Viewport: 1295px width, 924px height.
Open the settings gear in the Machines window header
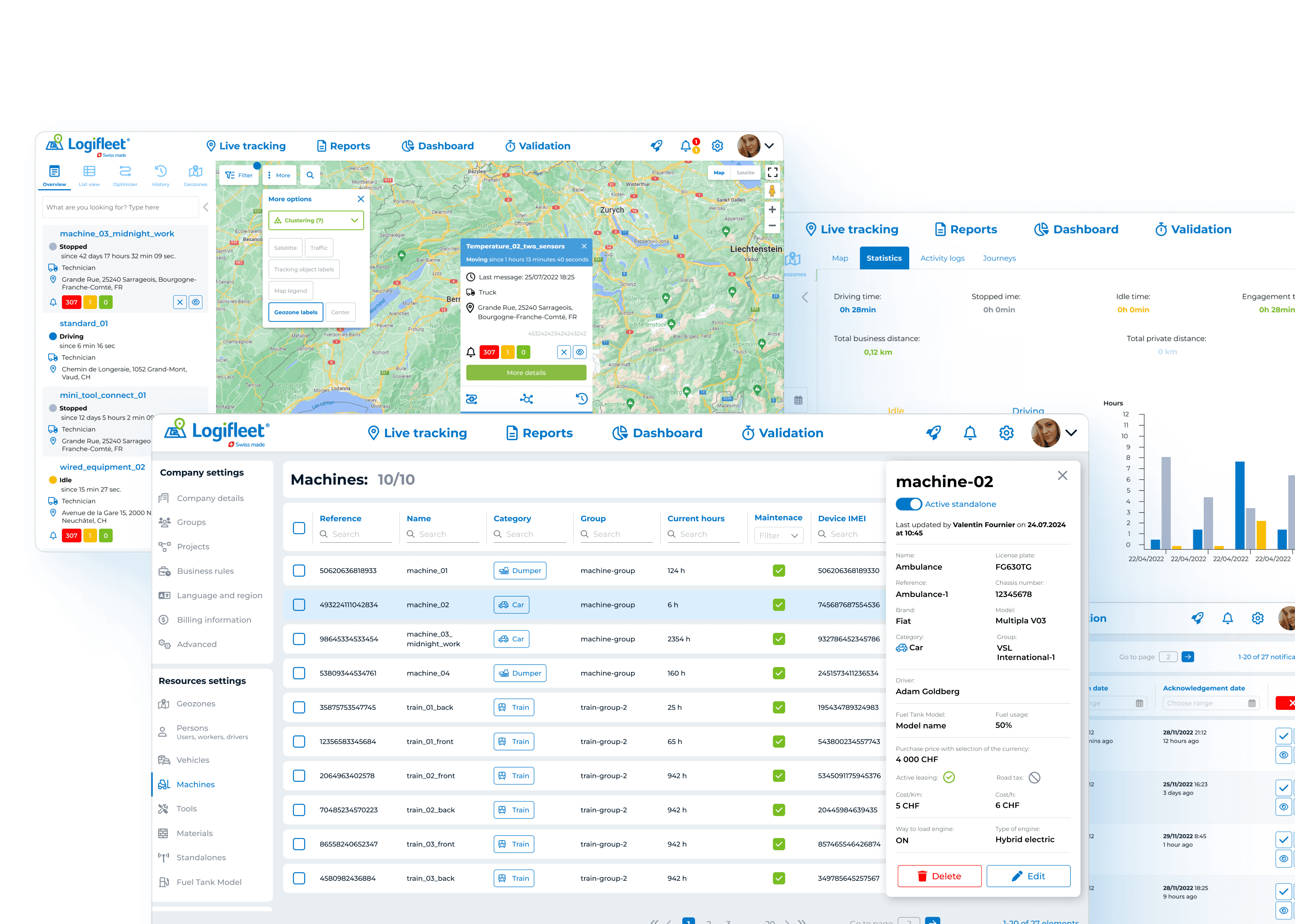point(1007,433)
